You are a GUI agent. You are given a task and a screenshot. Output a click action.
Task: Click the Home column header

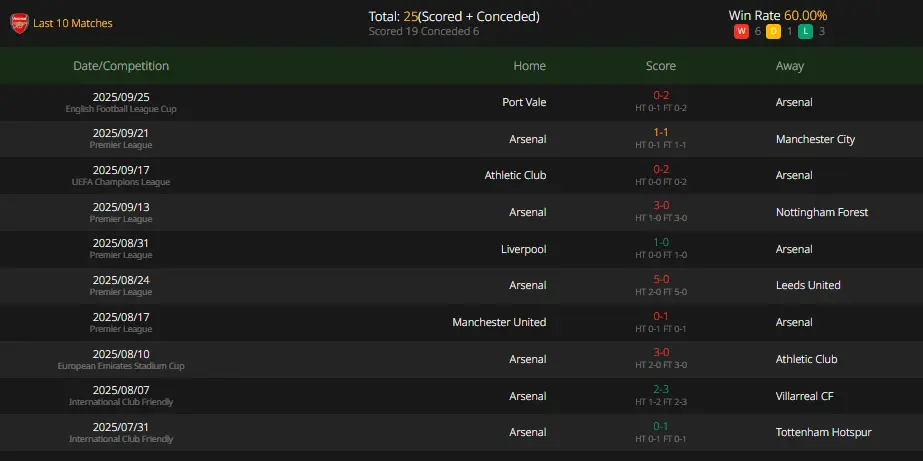point(529,66)
